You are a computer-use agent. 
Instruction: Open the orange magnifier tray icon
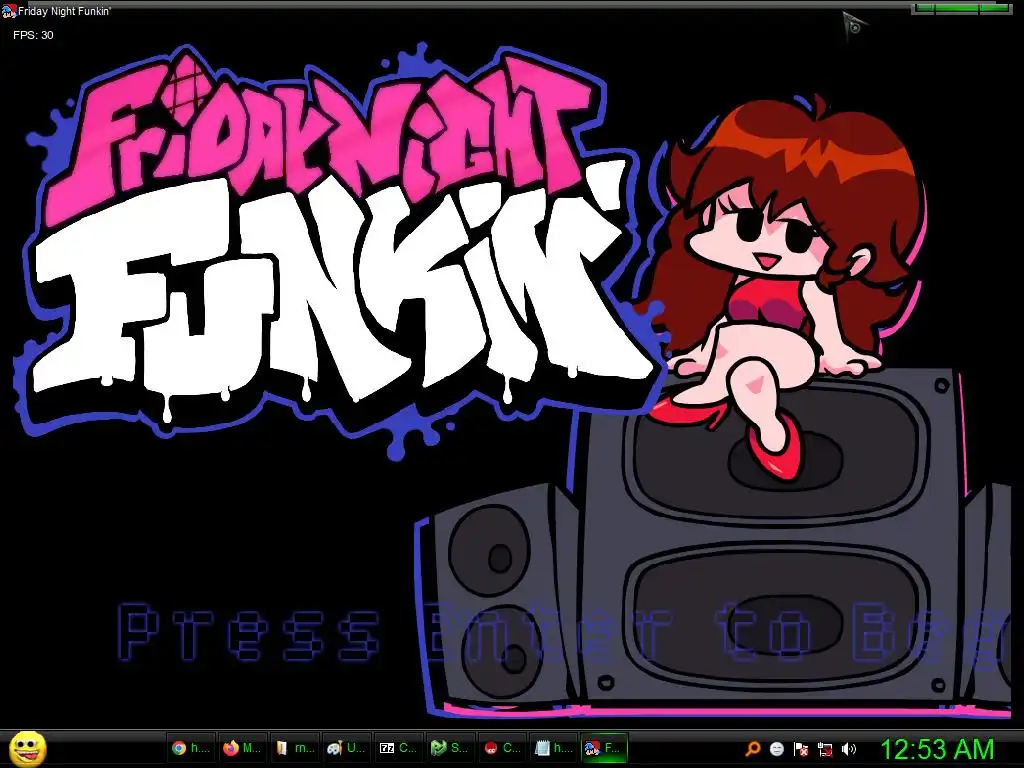[x=753, y=748]
